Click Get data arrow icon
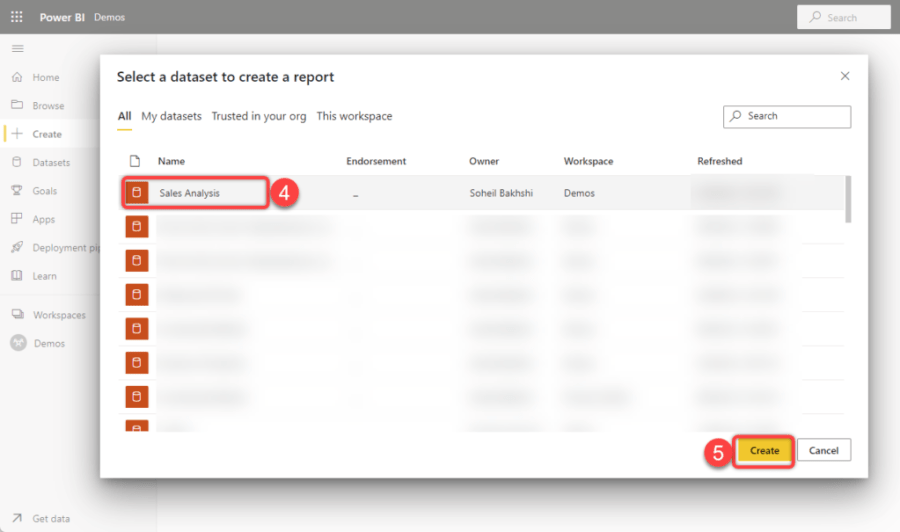The width and height of the screenshot is (900, 532). 17,518
